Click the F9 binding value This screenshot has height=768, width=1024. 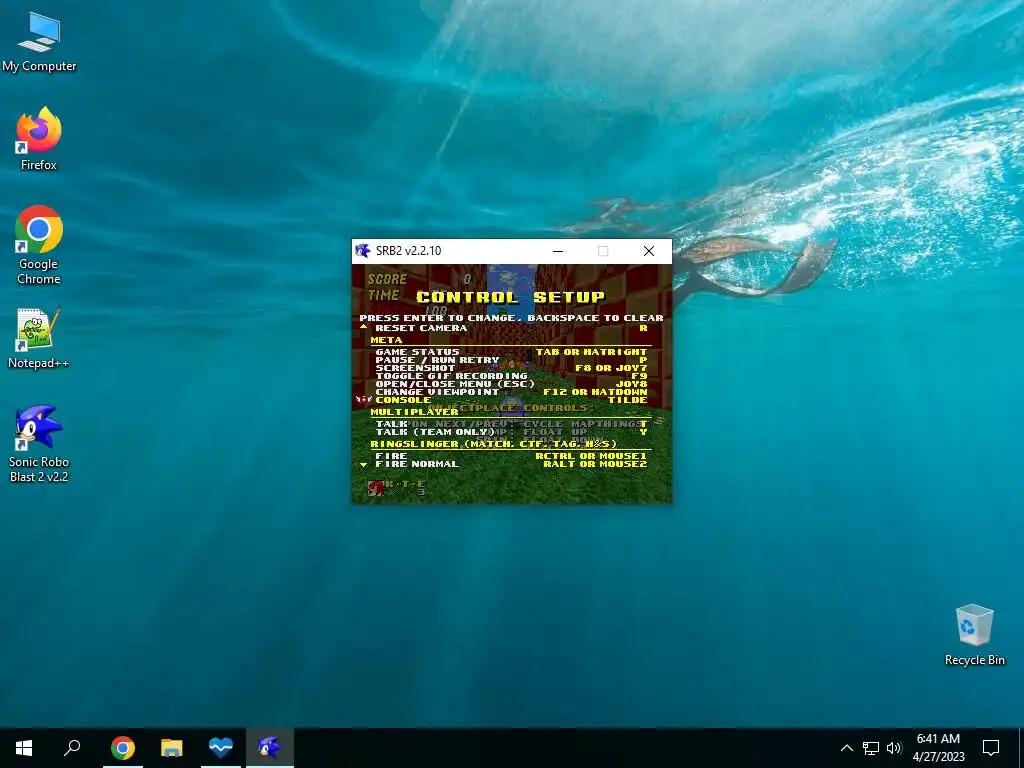[x=639, y=376]
